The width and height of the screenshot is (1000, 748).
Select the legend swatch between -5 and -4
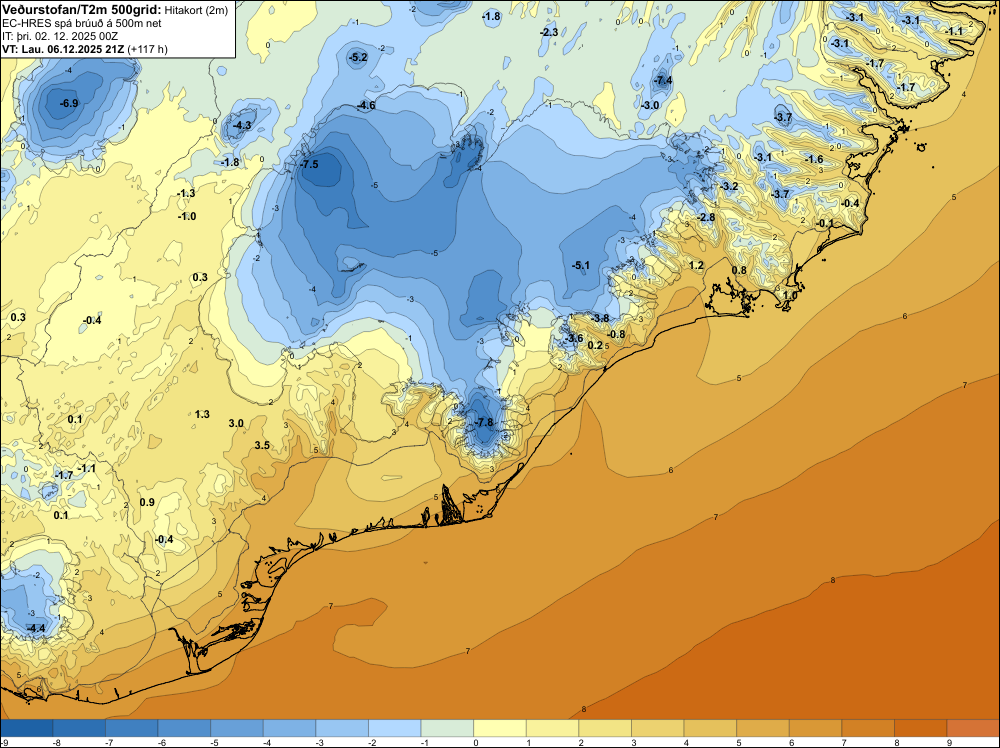click(x=237, y=728)
